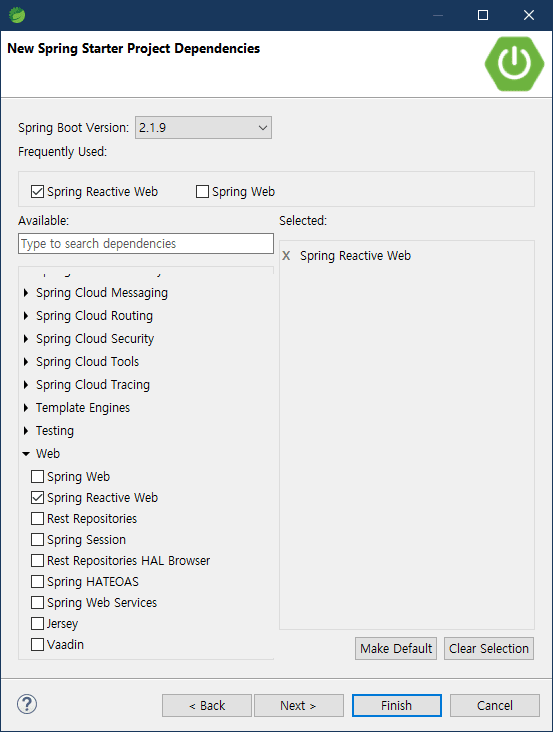Check Spring Web under Frequently Used

pos(202,192)
